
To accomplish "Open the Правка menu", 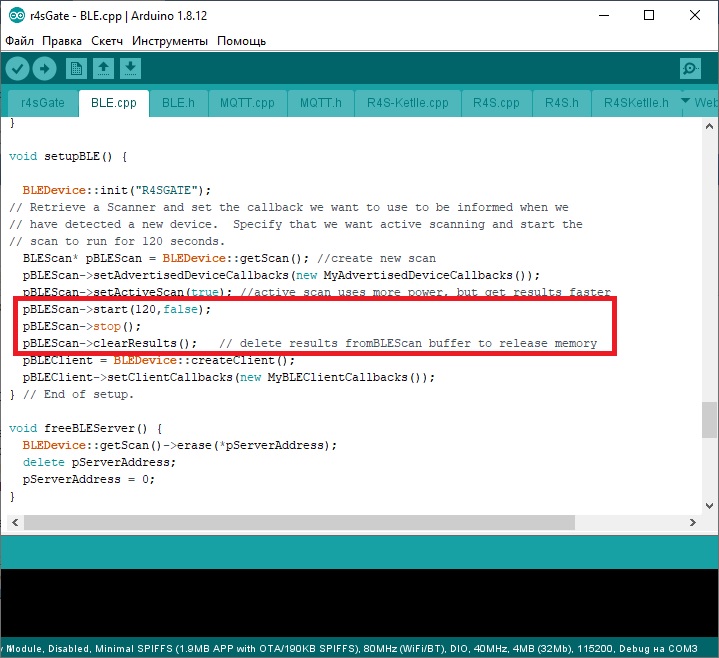I will (x=62, y=41).
